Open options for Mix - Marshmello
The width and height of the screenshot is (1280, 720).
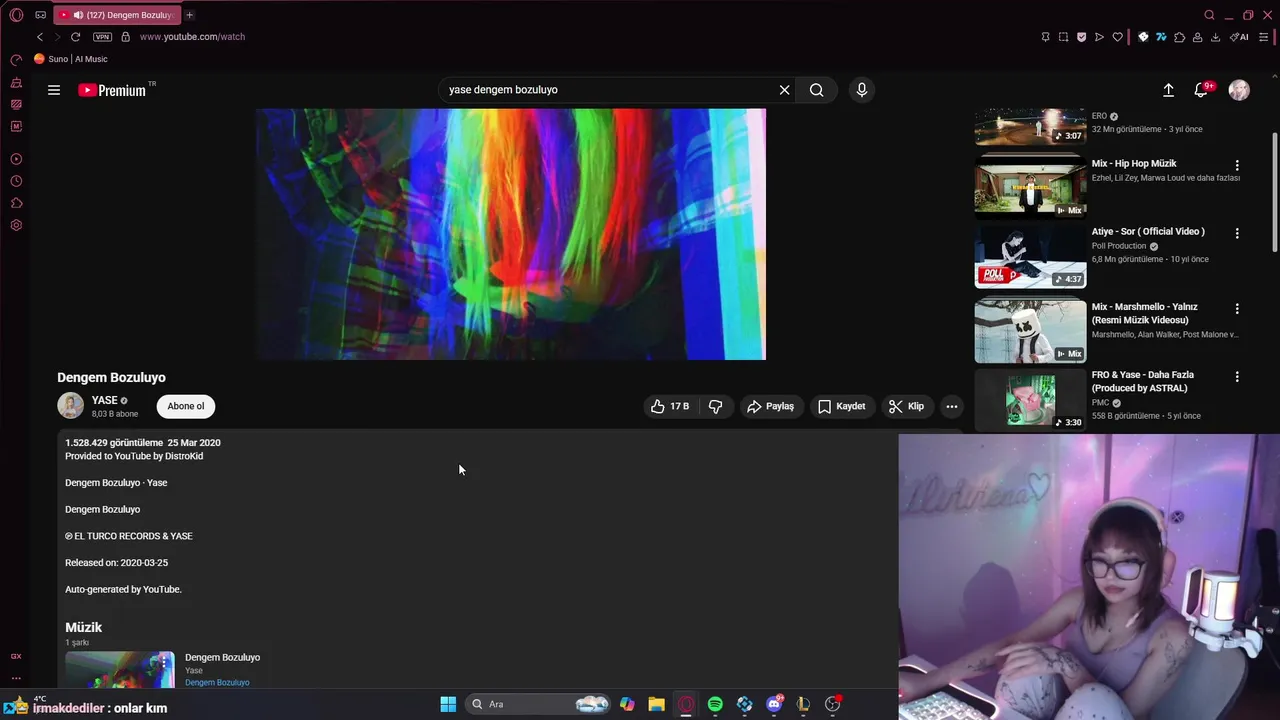point(1237,309)
